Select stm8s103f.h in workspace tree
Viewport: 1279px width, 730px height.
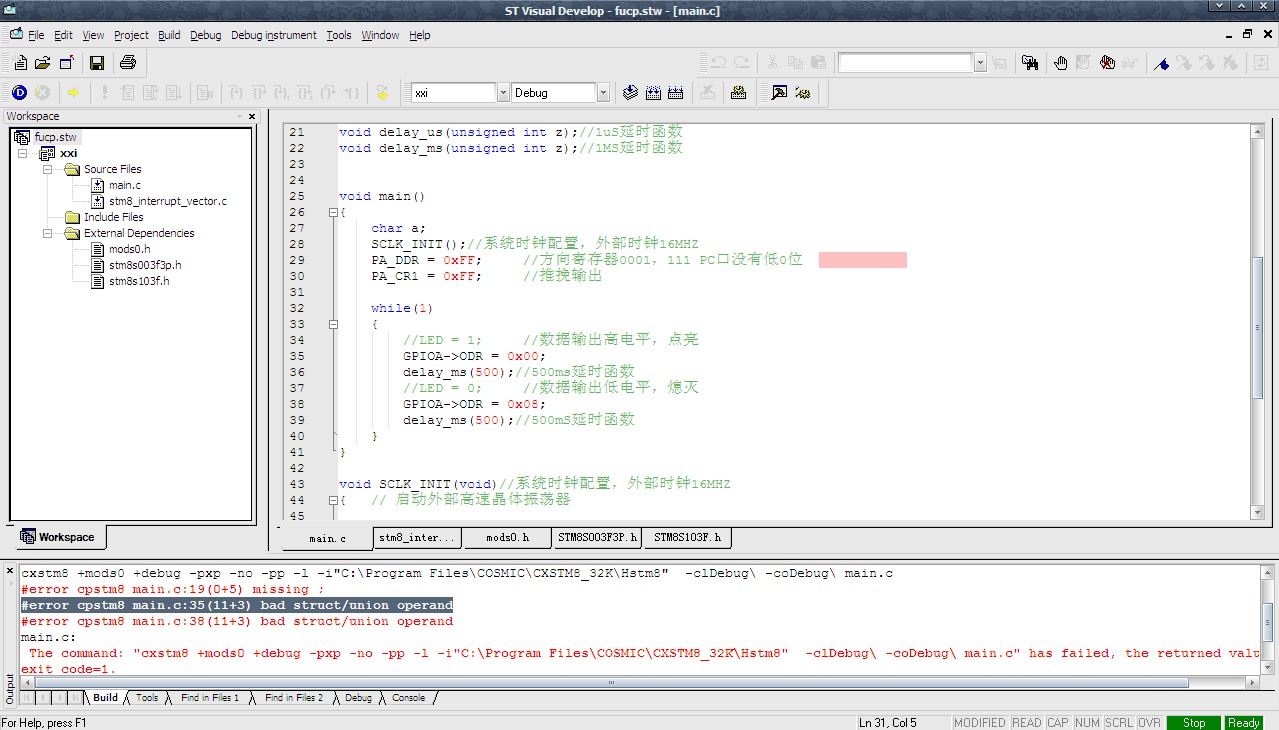click(x=139, y=281)
